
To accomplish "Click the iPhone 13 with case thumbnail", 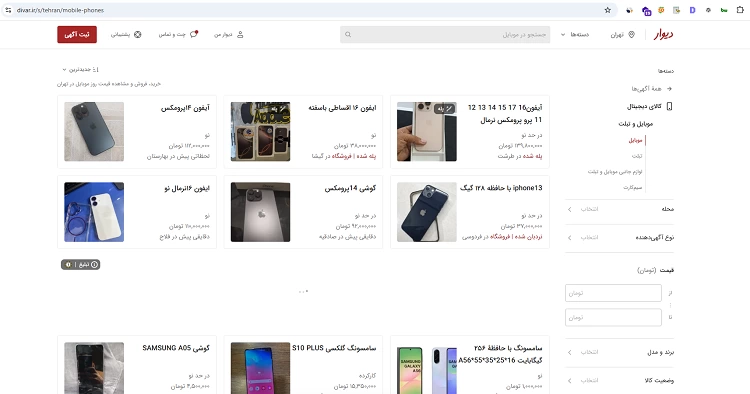I will pyautogui.click(x=427, y=212).
